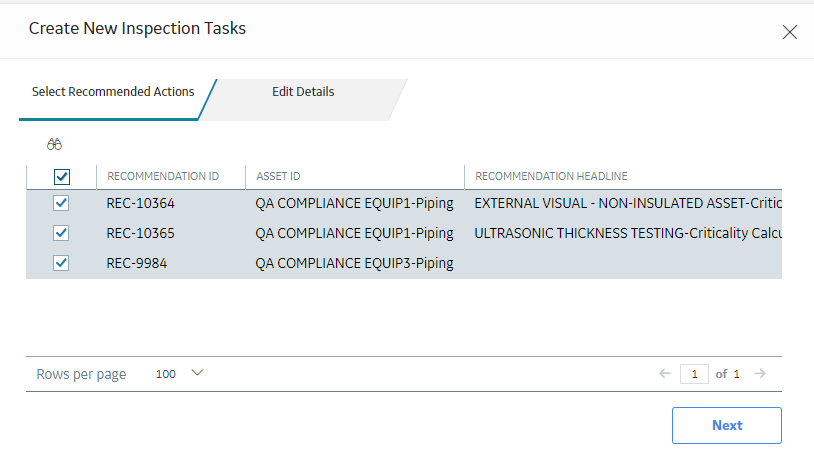This screenshot has height=458, width=814.
Task: Sort by Recommendation ID column header
Action: pos(163,177)
